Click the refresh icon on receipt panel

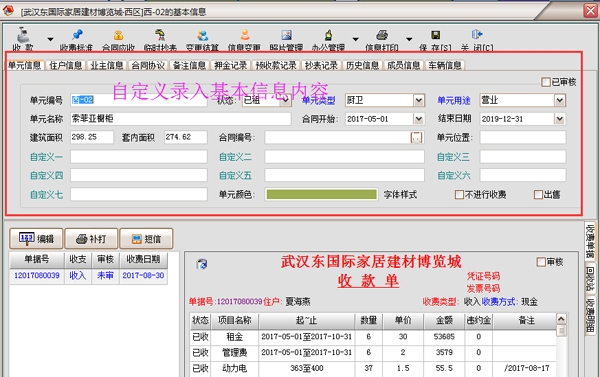(x=202, y=264)
